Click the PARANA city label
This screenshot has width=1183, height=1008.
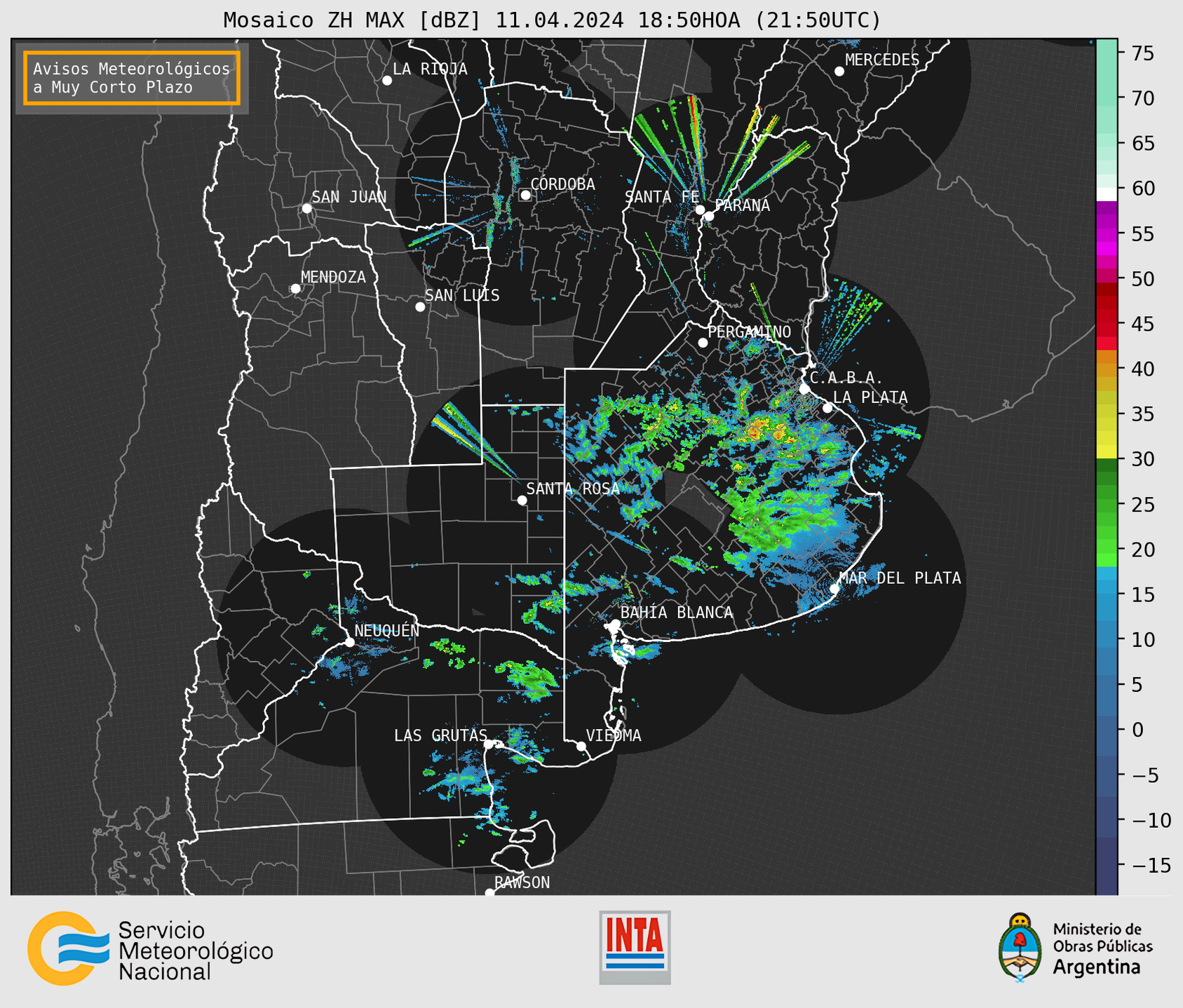(742, 205)
